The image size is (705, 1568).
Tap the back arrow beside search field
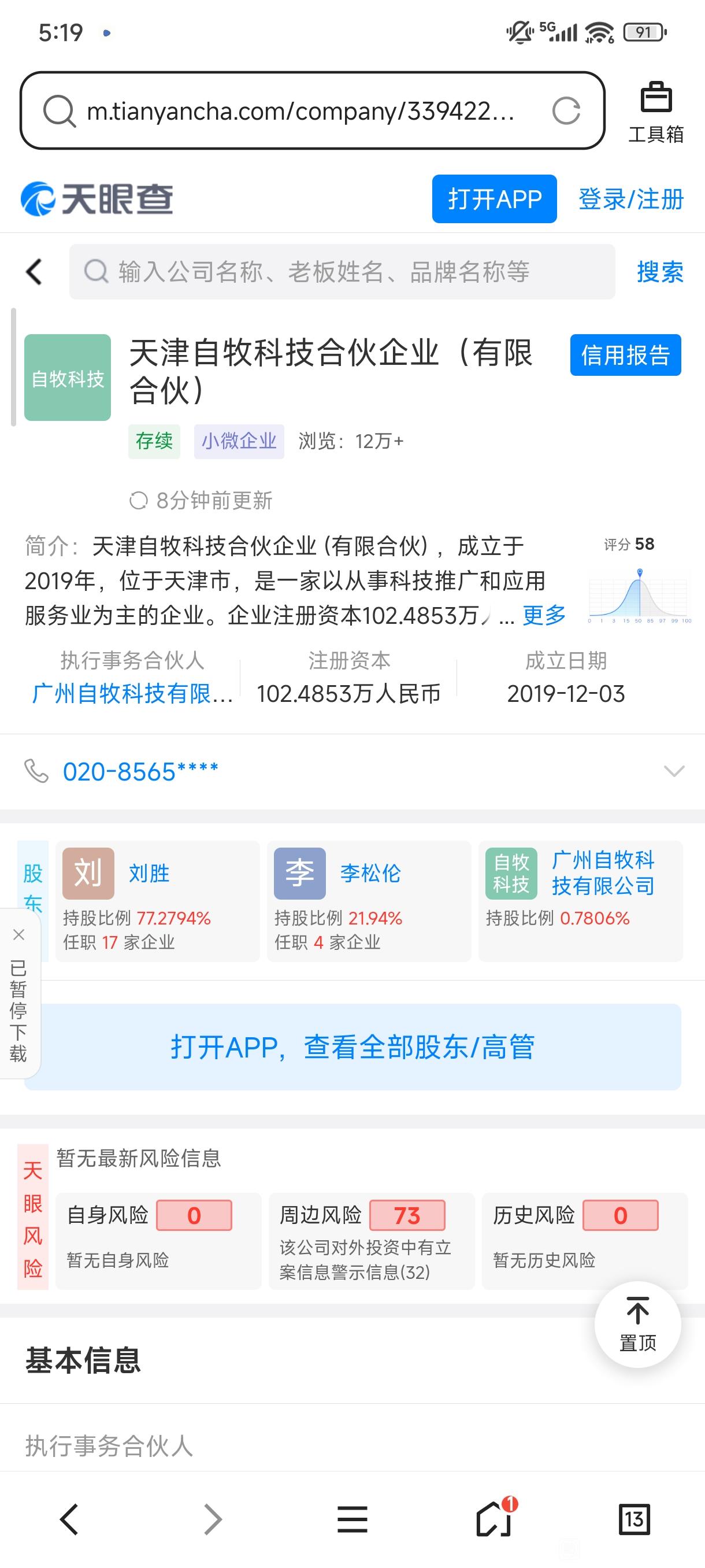click(35, 272)
